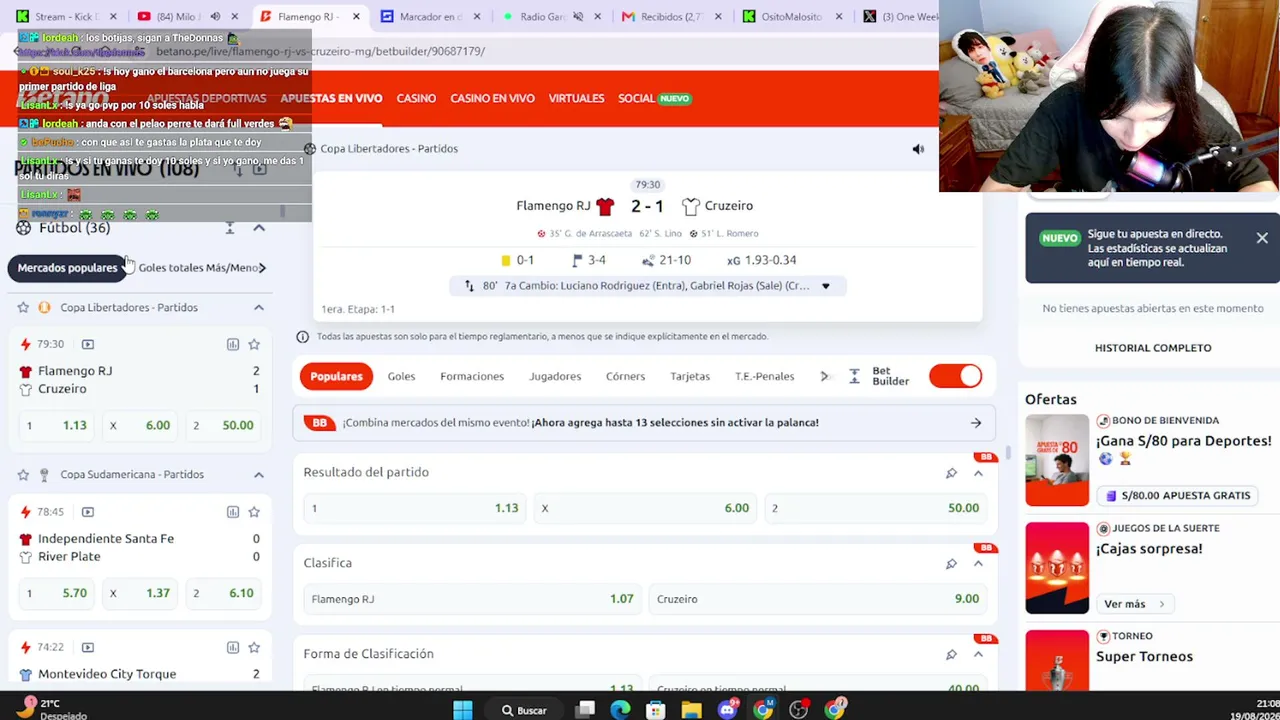Bet on the draw at 6.00 in main market
The width and height of the screenshot is (1280, 720).
[x=646, y=508]
